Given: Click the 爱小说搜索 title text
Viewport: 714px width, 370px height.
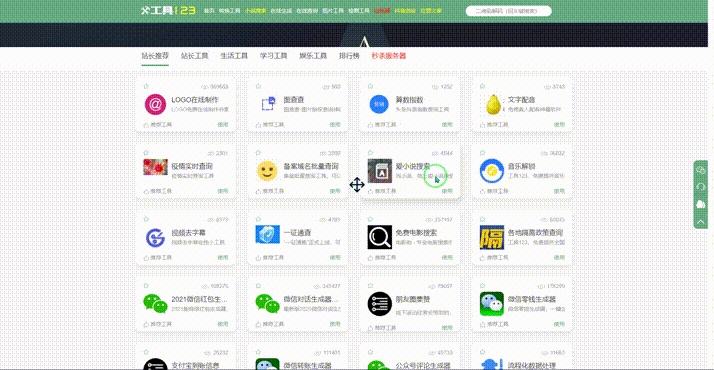Looking at the screenshot, I should coord(413,166).
